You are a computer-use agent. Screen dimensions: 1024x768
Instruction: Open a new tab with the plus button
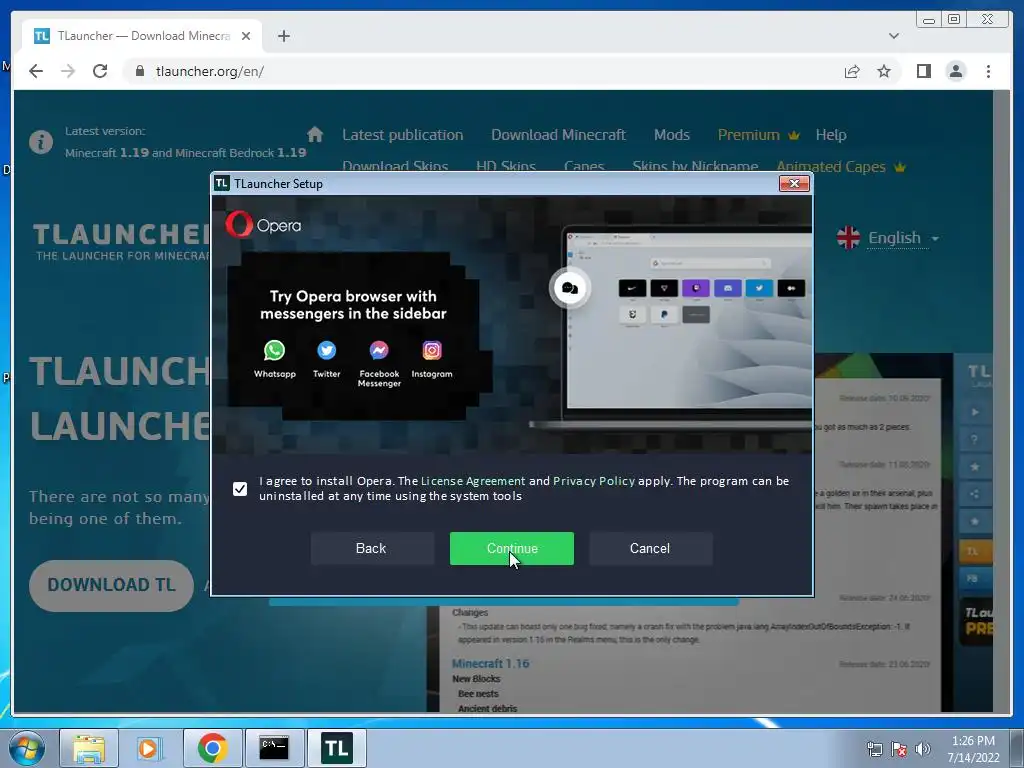283,36
